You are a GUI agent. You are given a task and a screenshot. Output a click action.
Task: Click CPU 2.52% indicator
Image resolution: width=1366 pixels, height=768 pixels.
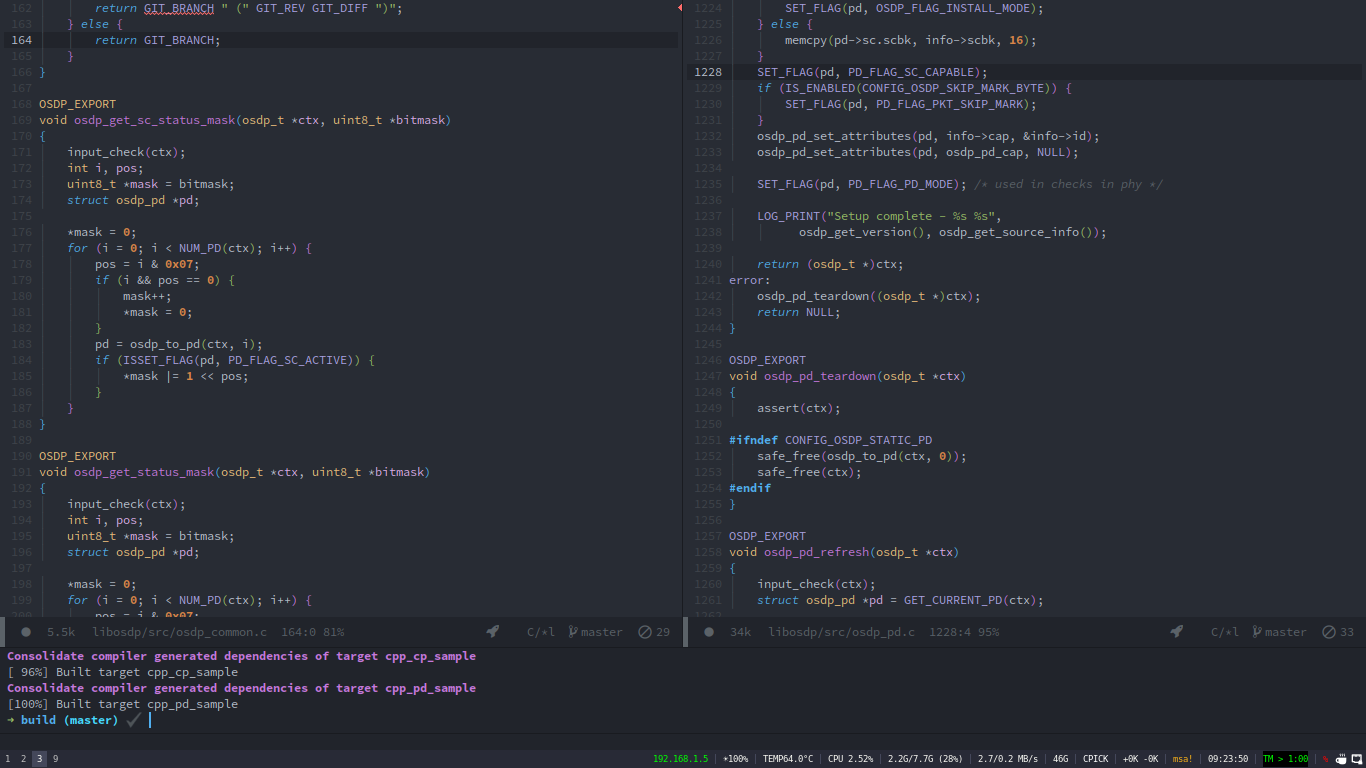point(850,759)
